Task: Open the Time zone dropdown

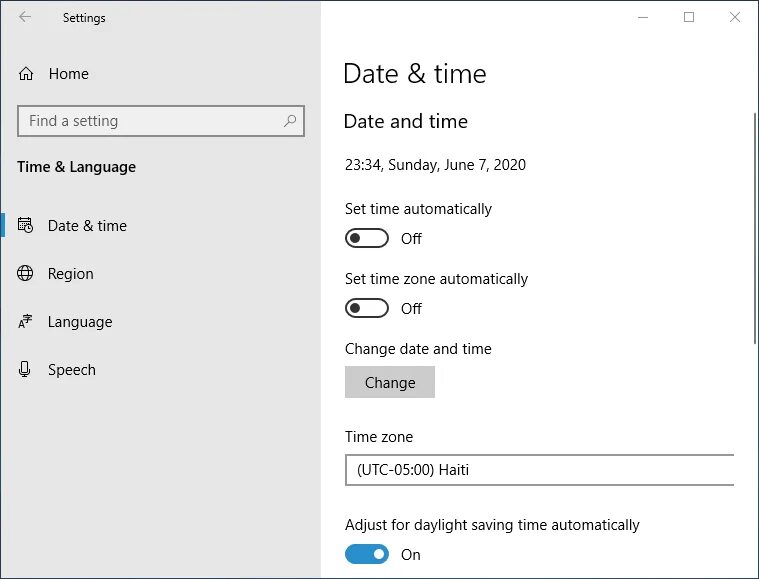Action: (540, 469)
